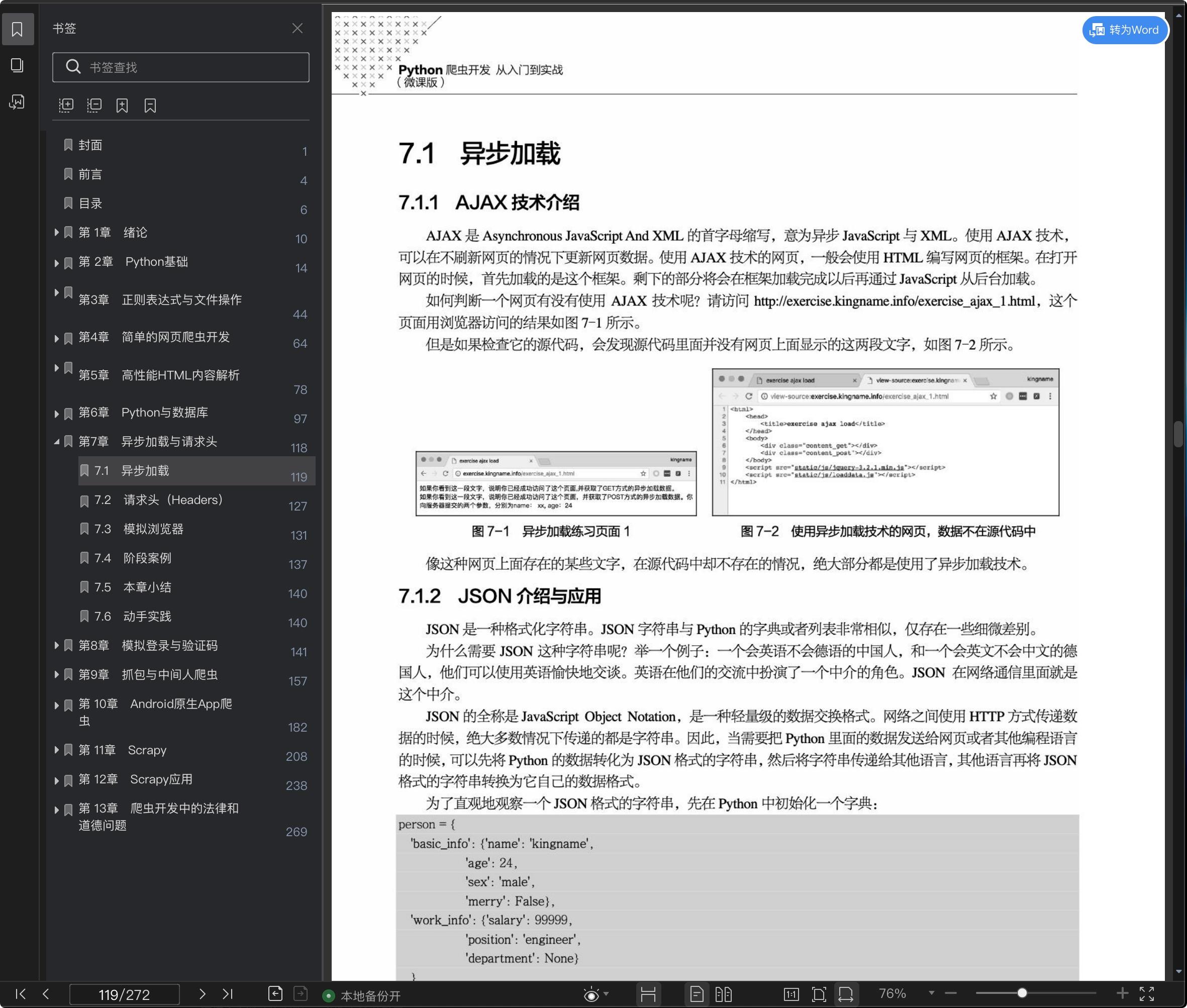Viewport: 1187px width, 1008px height.
Task: Click the zoom out minus button
Action: [x=950, y=993]
